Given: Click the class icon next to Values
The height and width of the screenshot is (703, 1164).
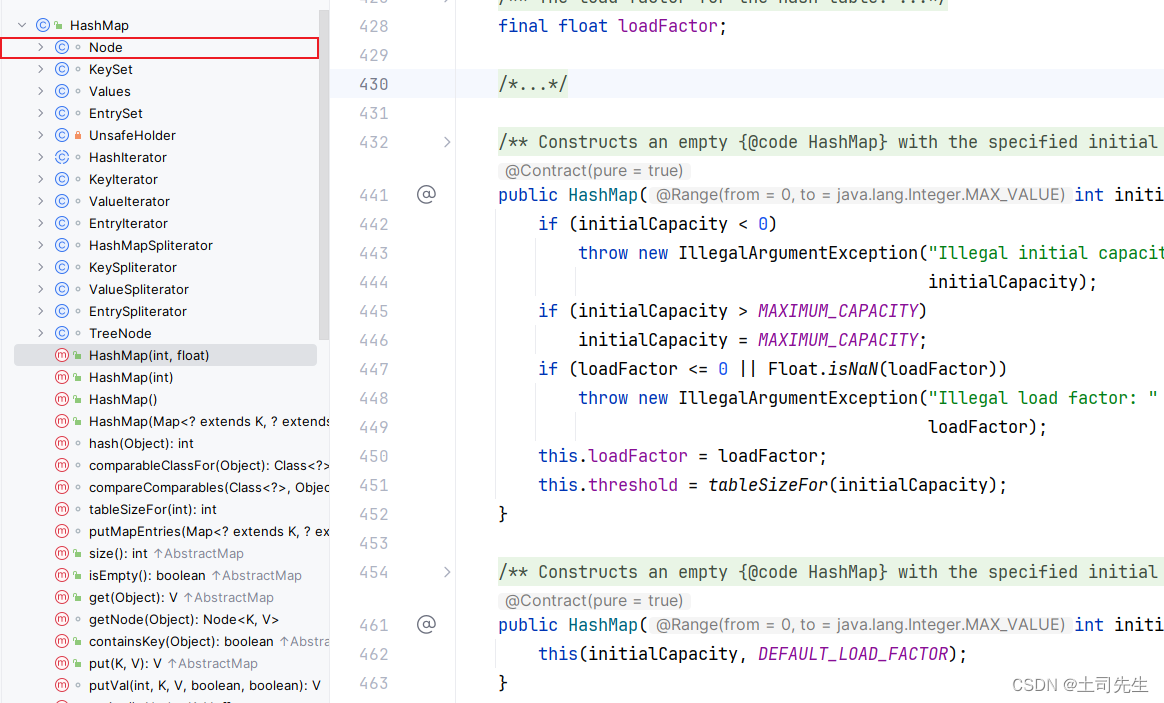Looking at the screenshot, I should point(62,91).
